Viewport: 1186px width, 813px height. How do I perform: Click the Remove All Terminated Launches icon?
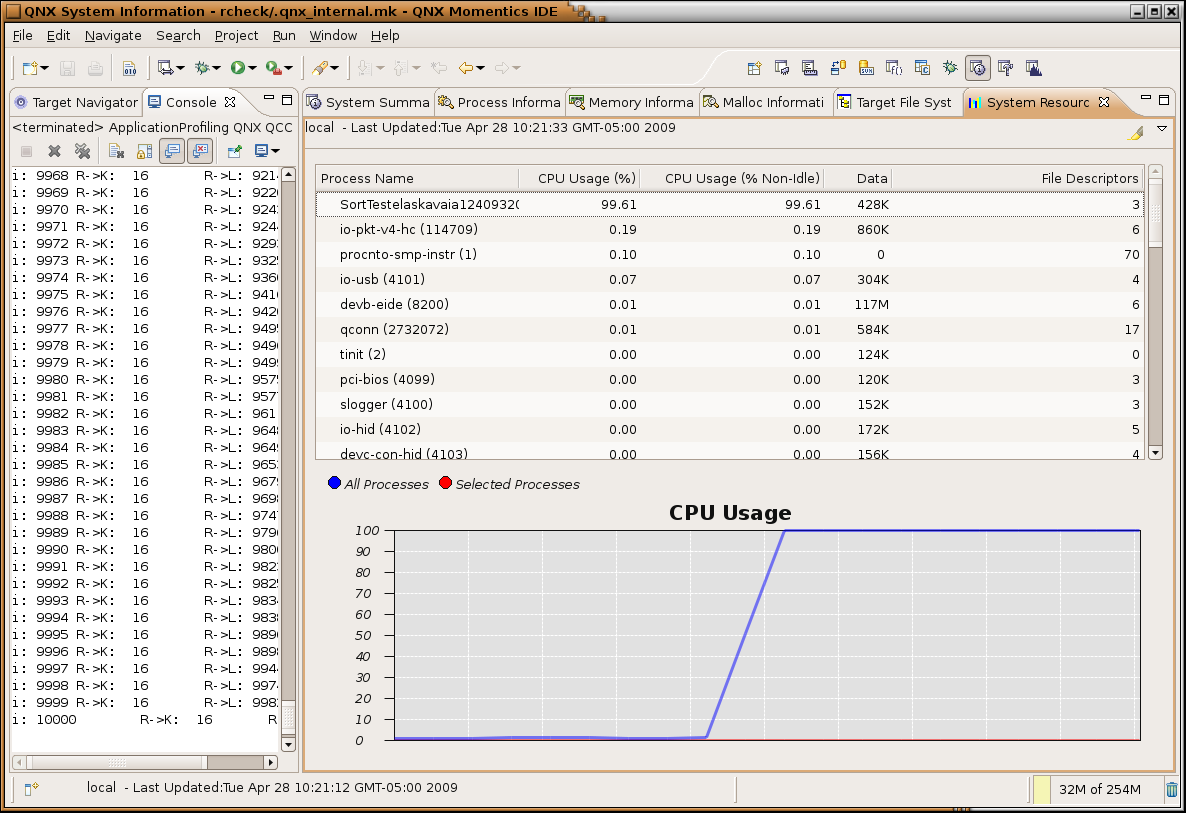83,151
